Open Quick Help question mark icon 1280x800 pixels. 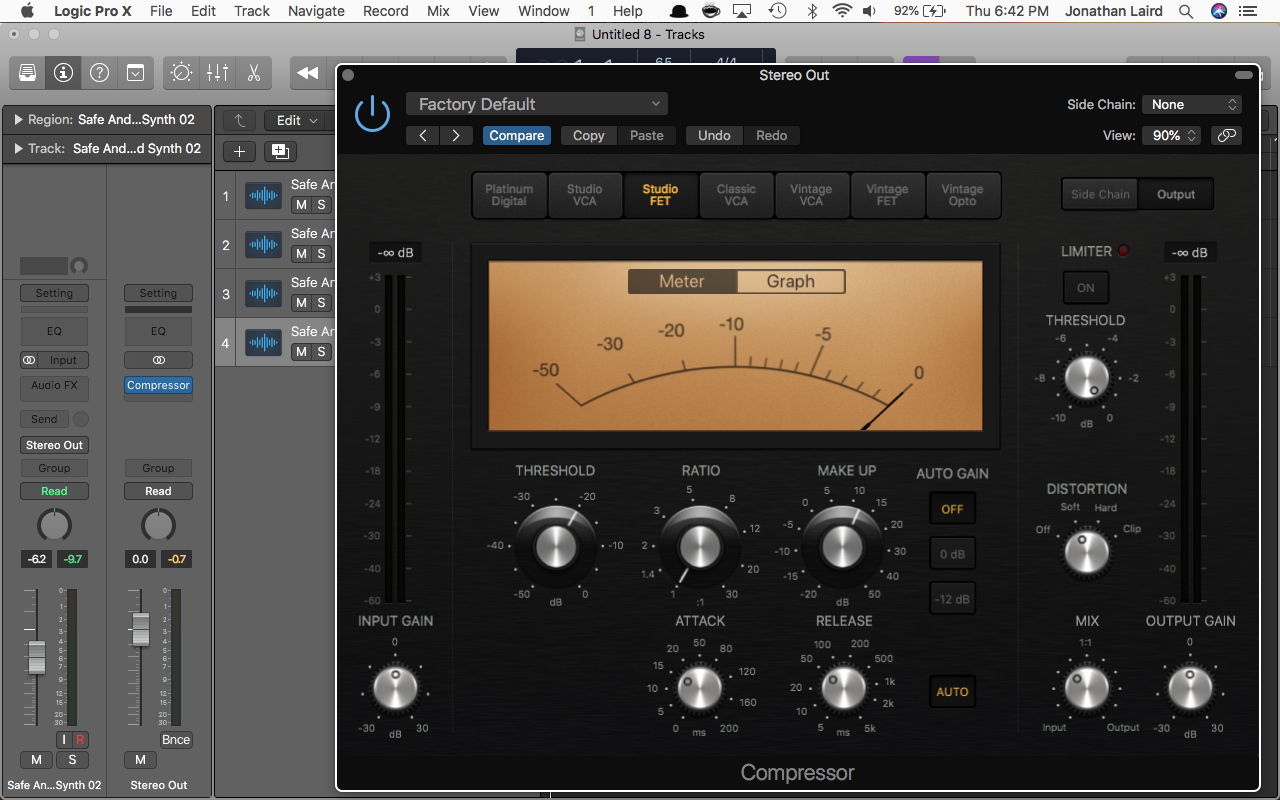(x=99, y=73)
